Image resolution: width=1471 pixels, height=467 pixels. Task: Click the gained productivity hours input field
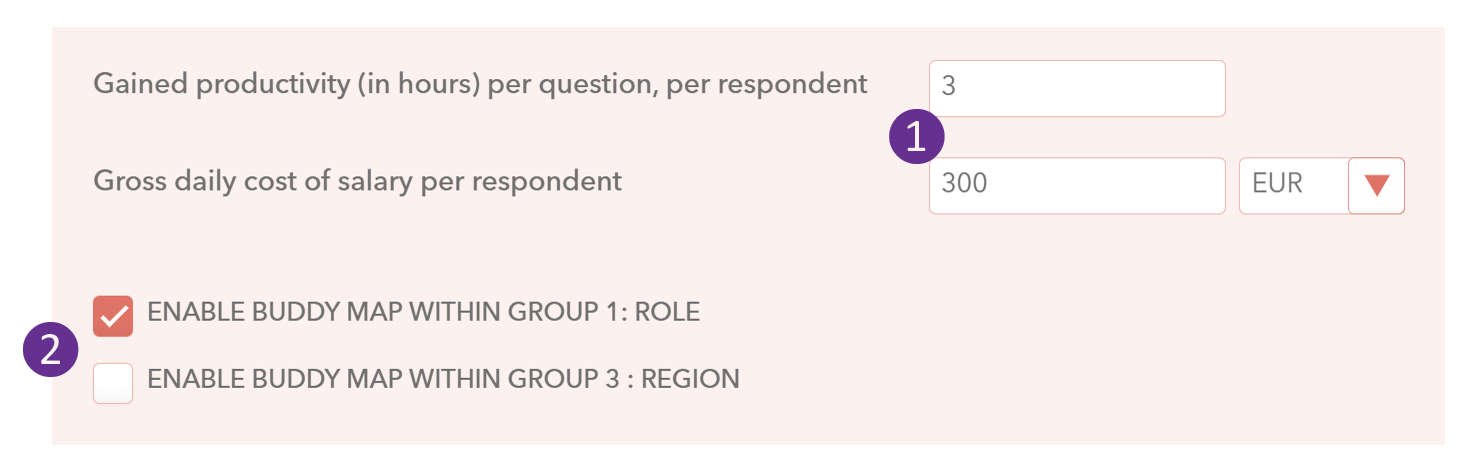[1077, 88]
